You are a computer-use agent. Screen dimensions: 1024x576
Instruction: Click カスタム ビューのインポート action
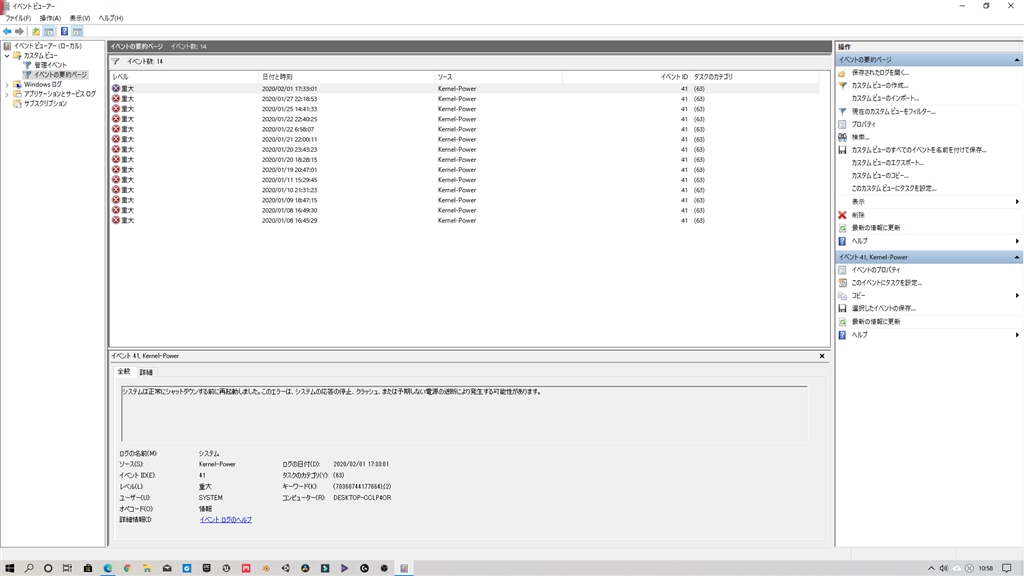[885, 99]
